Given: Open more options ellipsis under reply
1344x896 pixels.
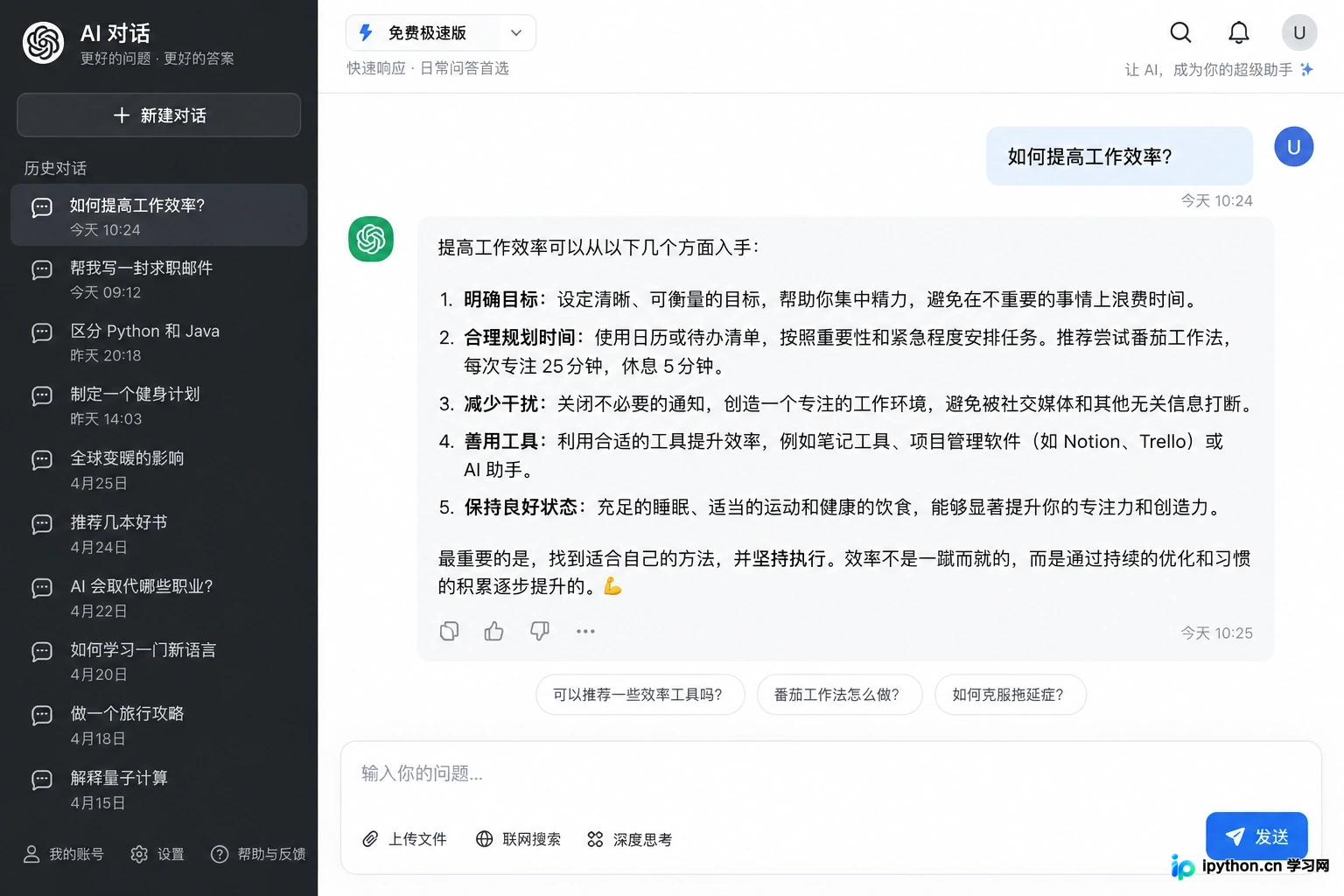Looking at the screenshot, I should (585, 631).
